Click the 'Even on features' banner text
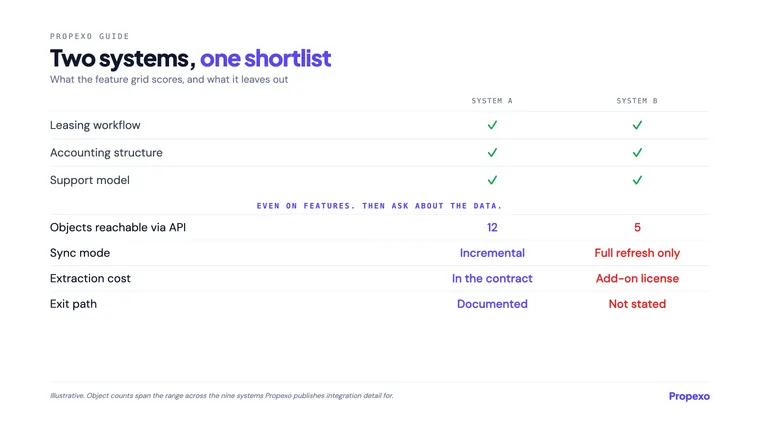 [379, 206]
